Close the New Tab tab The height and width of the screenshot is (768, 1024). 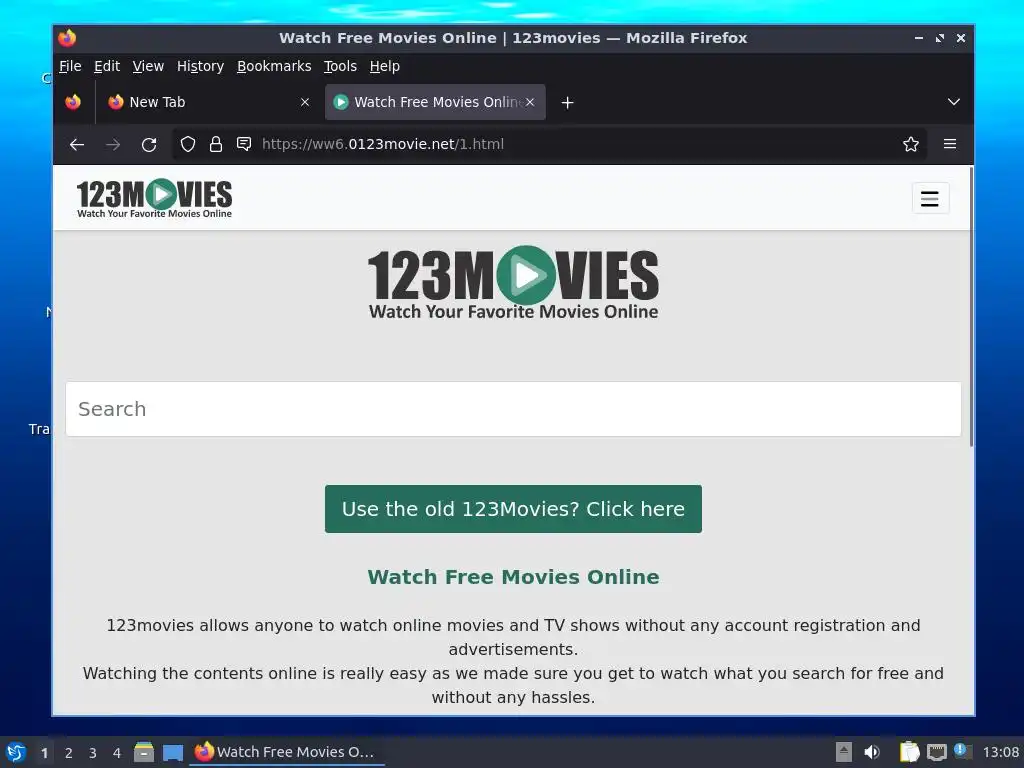pyautogui.click(x=304, y=102)
